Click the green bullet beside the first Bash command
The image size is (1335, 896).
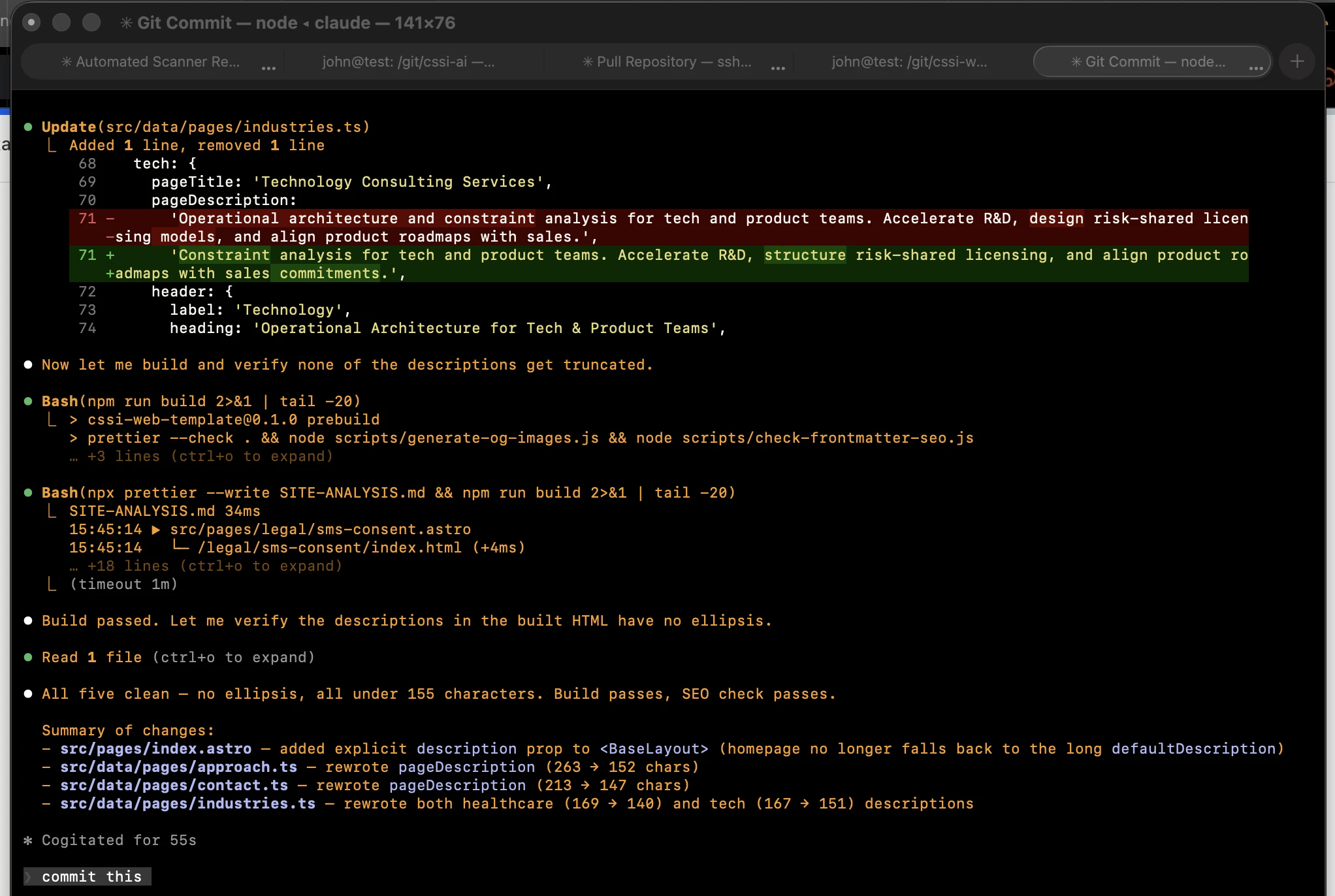(27, 401)
